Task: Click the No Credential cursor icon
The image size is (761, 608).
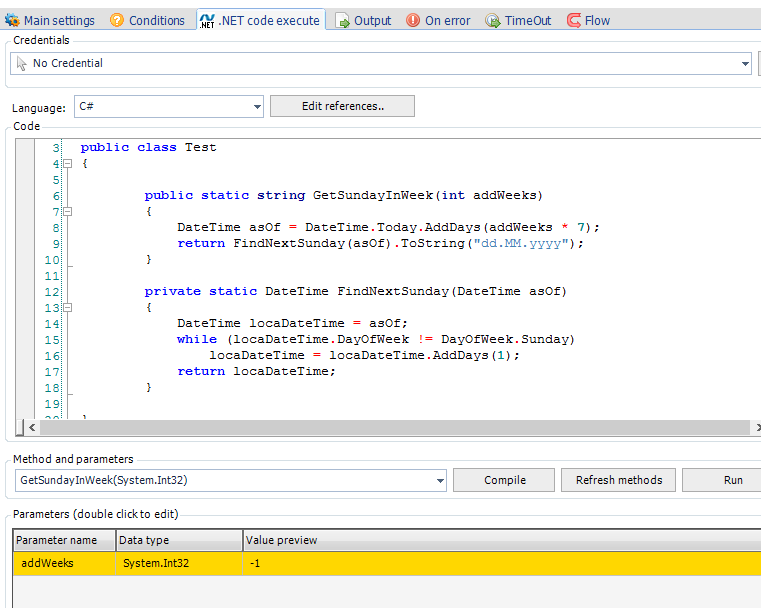Action: (x=22, y=63)
